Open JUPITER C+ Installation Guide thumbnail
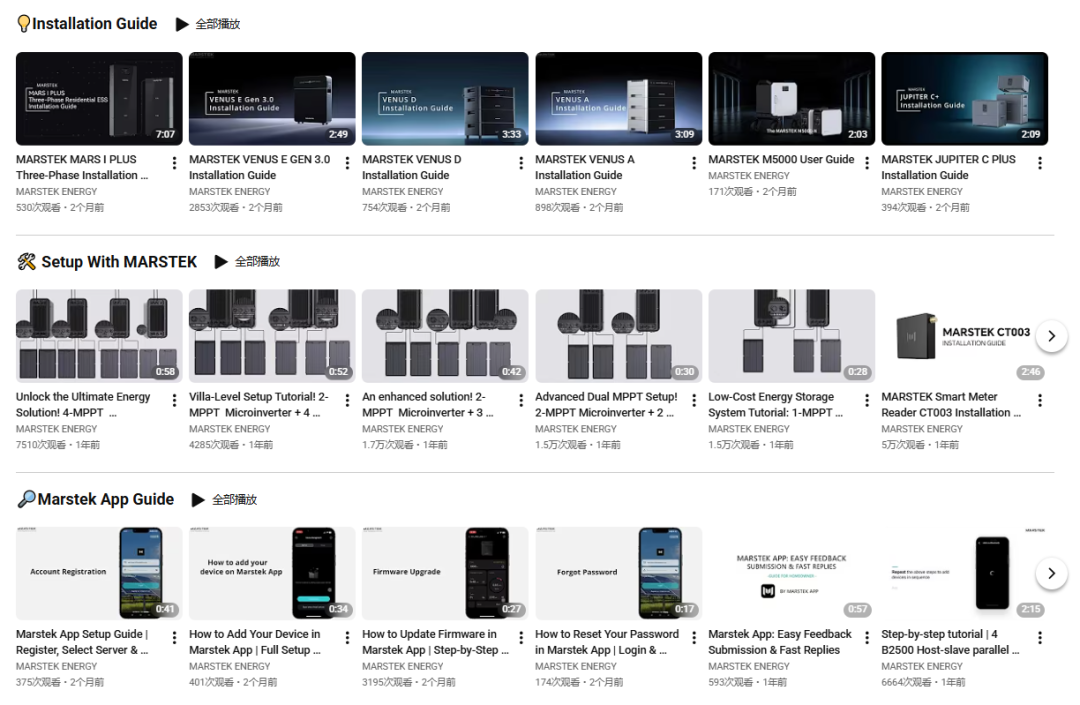 coord(964,99)
